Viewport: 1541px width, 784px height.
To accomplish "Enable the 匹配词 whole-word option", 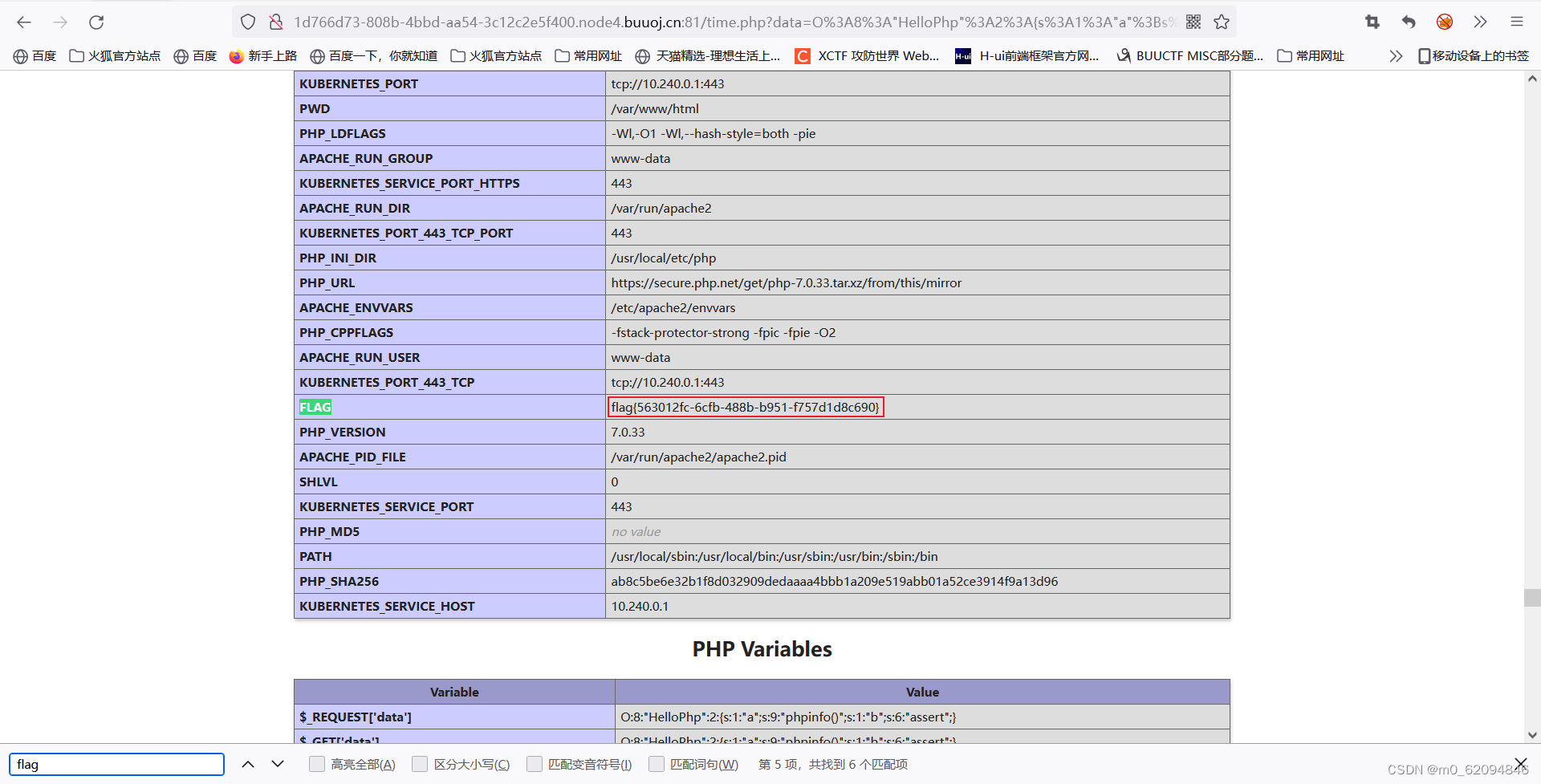I will (x=656, y=764).
